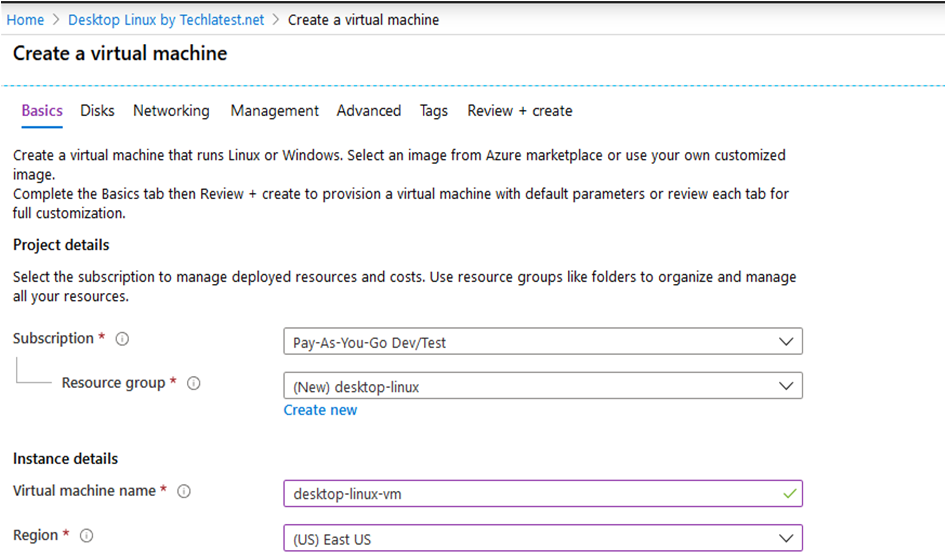Viewport: 946px width, 557px height.
Task: Click the Virtual machine name info icon
Action: 183,491
